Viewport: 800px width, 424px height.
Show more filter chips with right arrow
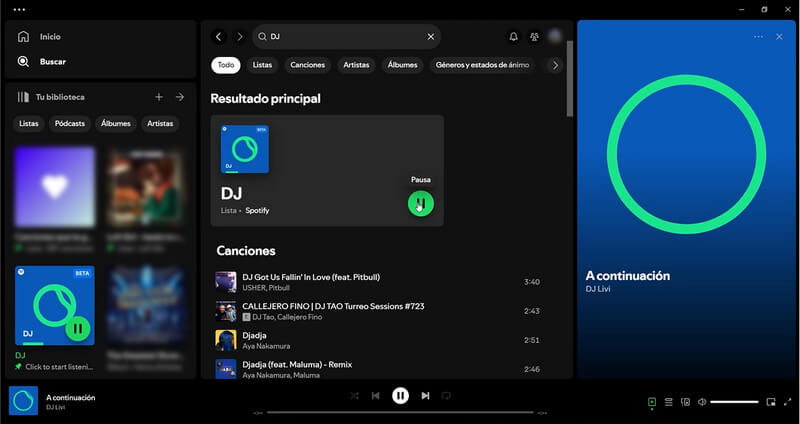[x=555, y=65]
